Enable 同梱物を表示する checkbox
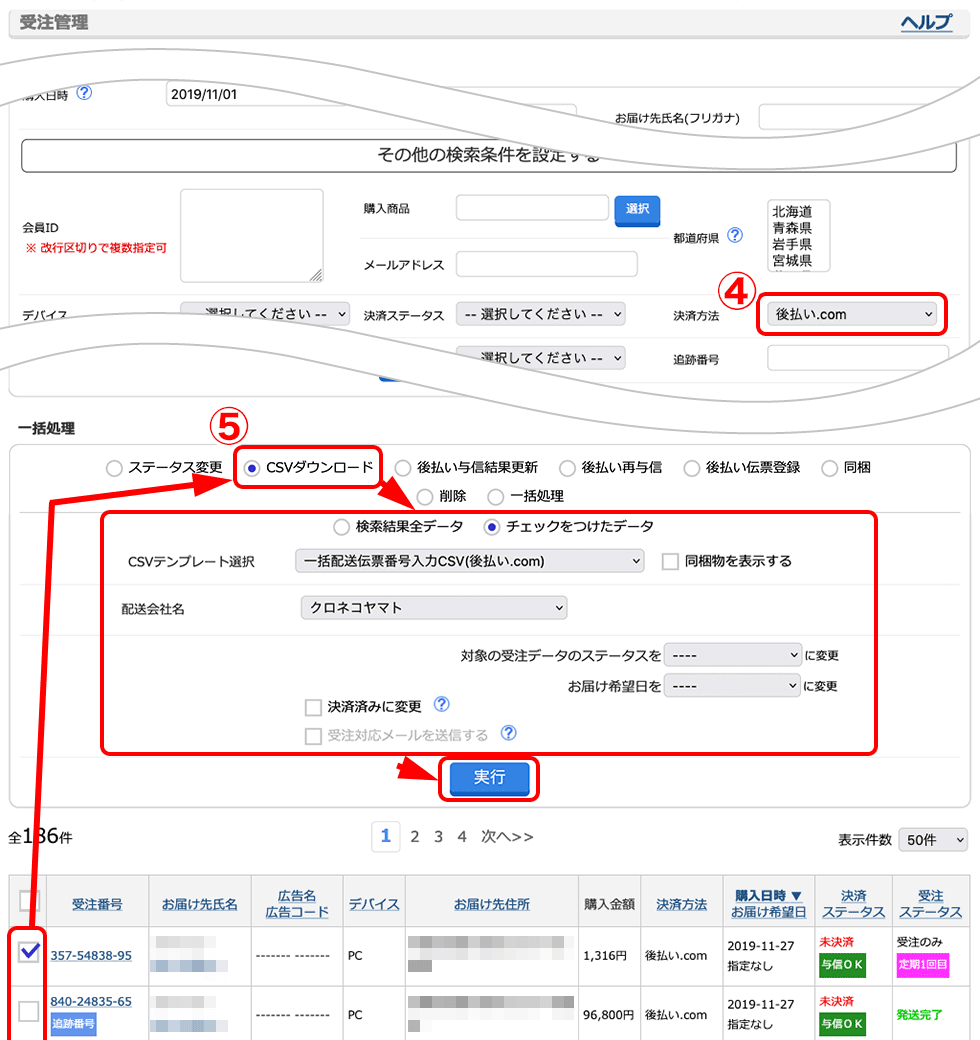Viewport: 980px width, 1040px height. point(670,562)
